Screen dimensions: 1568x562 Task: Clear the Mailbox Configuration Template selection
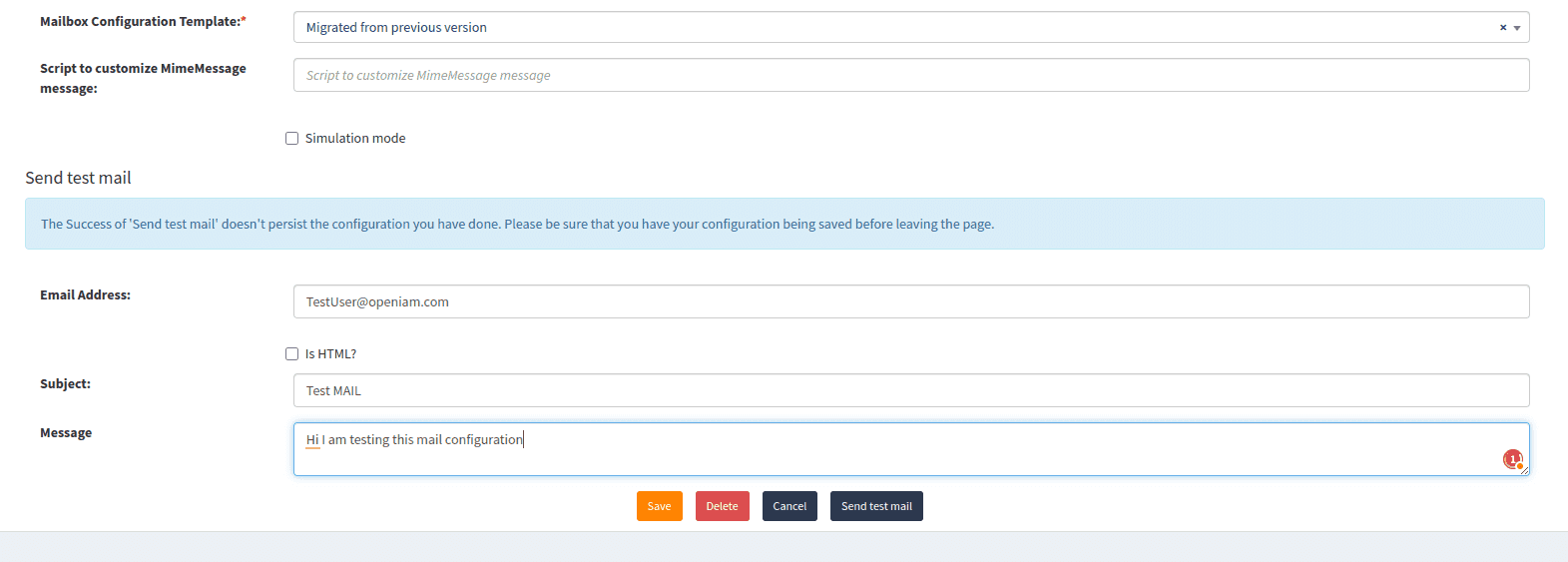click(1502, 28)
